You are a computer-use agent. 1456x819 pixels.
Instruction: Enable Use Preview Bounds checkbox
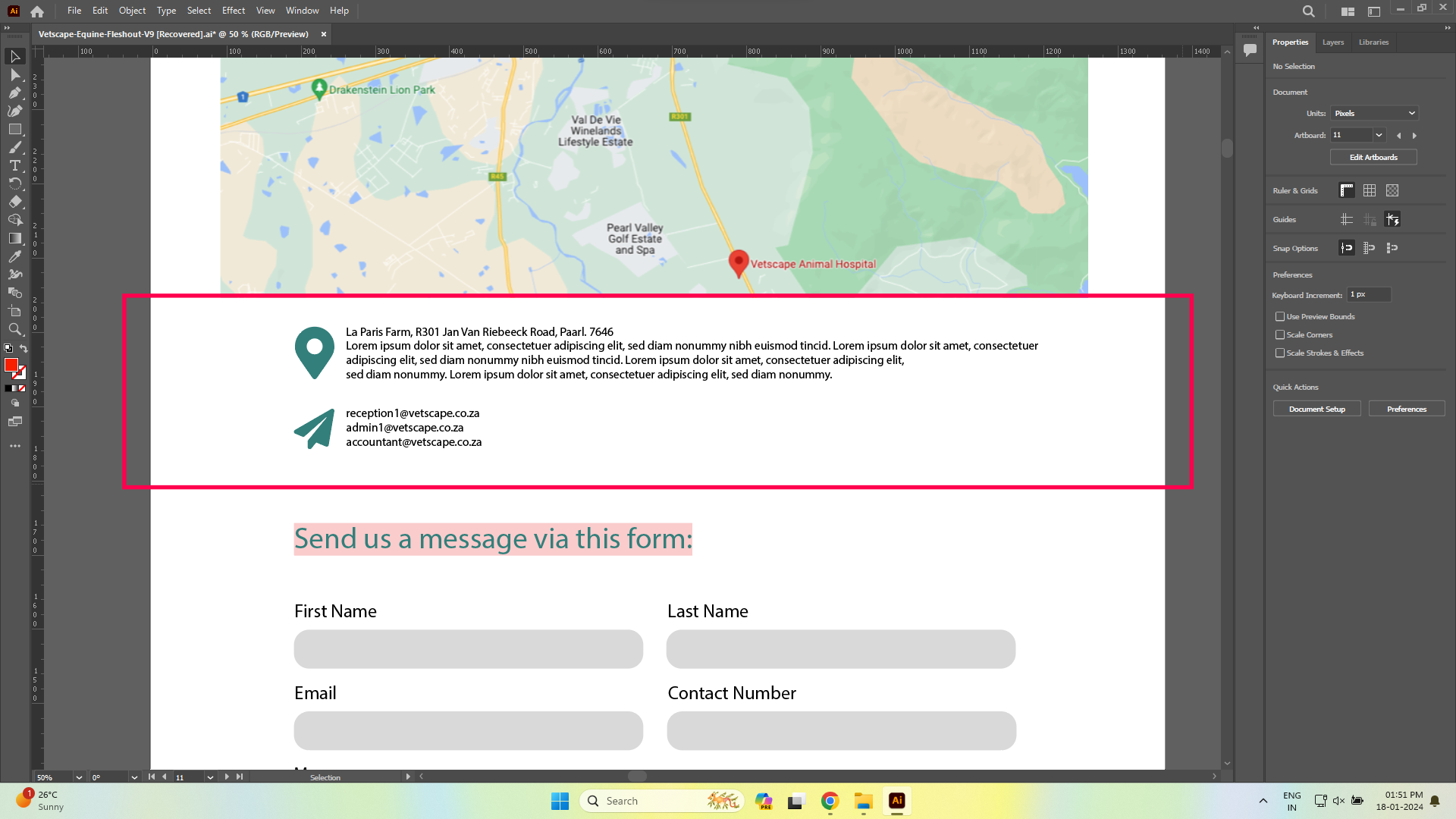1280,317
